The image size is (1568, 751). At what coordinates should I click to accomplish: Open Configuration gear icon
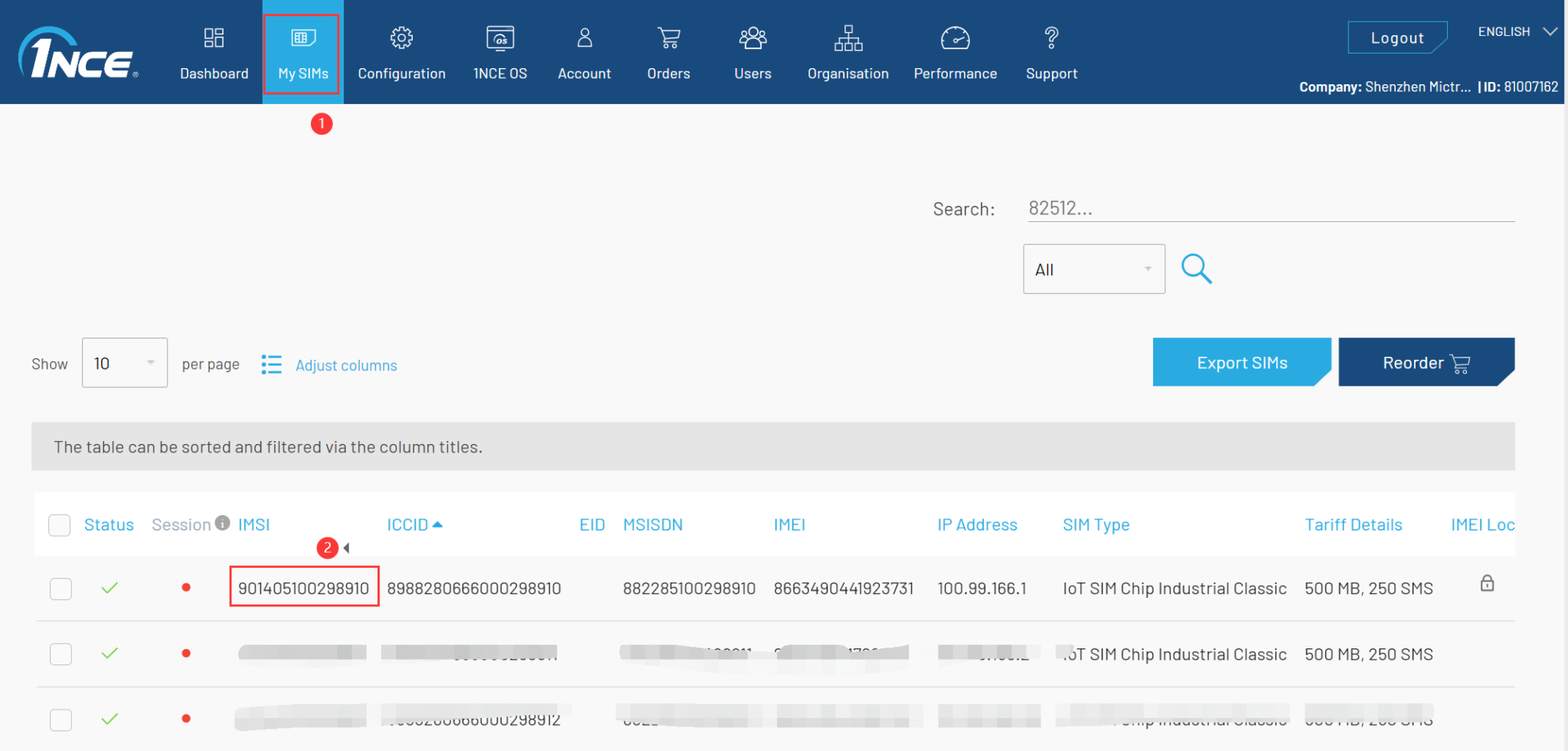[401, 38]
